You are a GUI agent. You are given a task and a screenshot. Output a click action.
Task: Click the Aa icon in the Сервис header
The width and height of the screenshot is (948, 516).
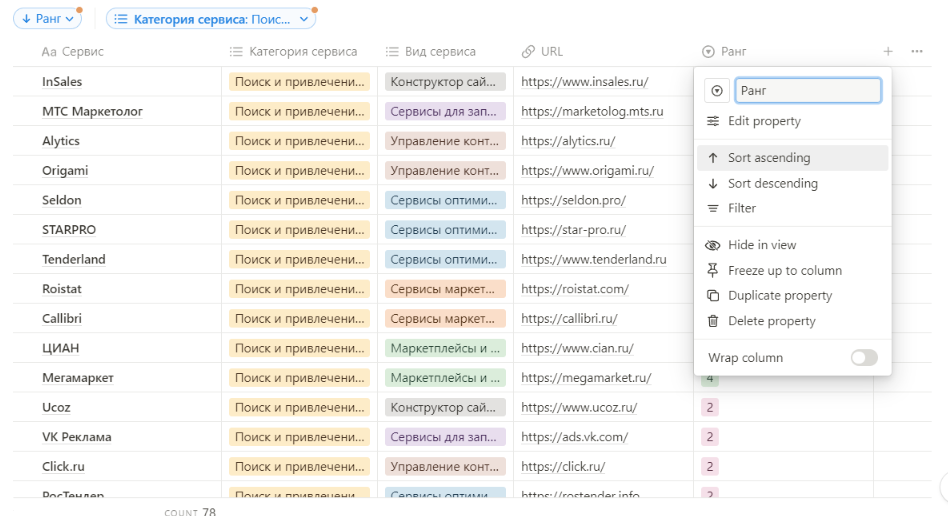(x=49, y=52)
